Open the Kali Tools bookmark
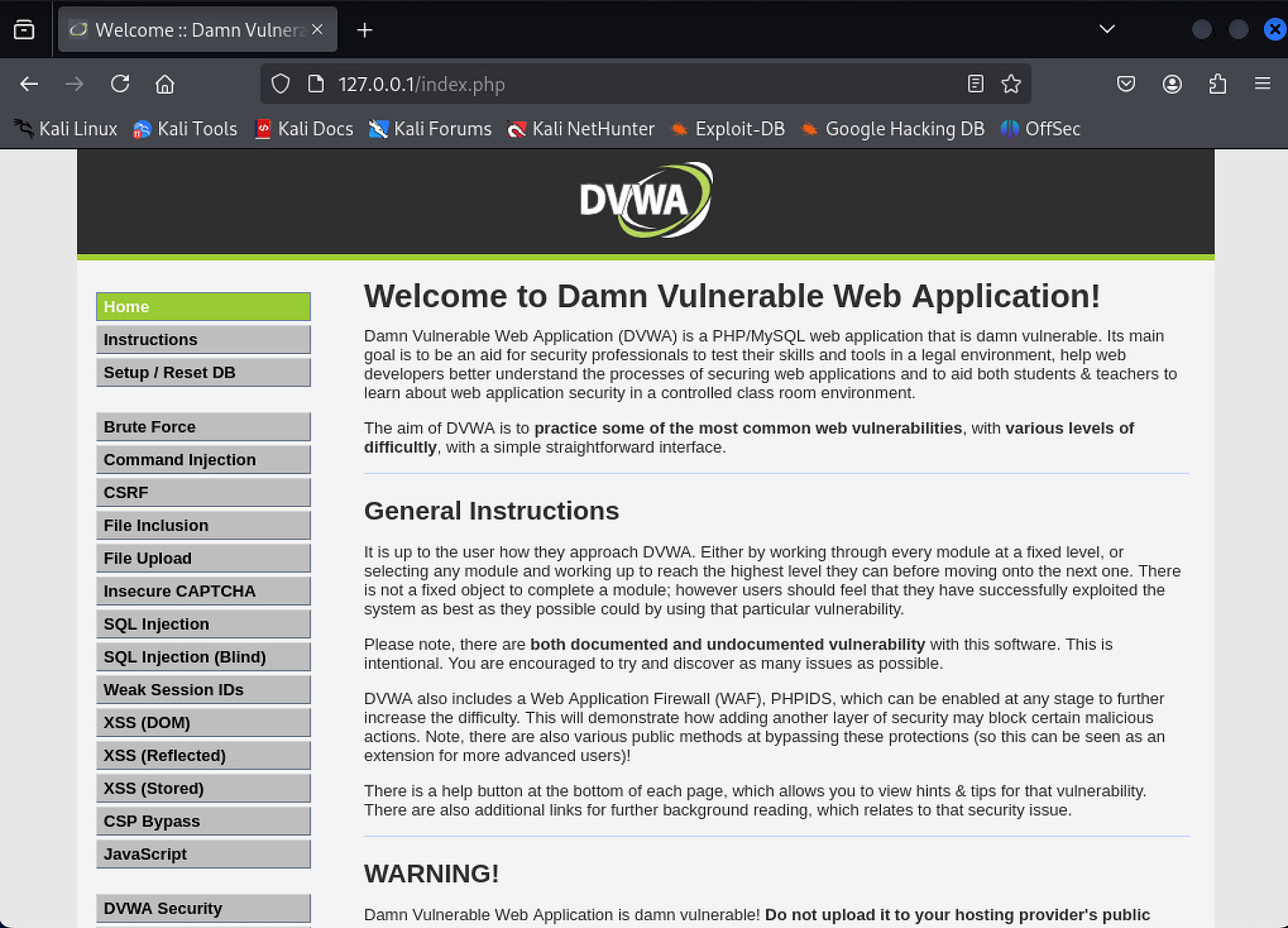 click(186, 129)
